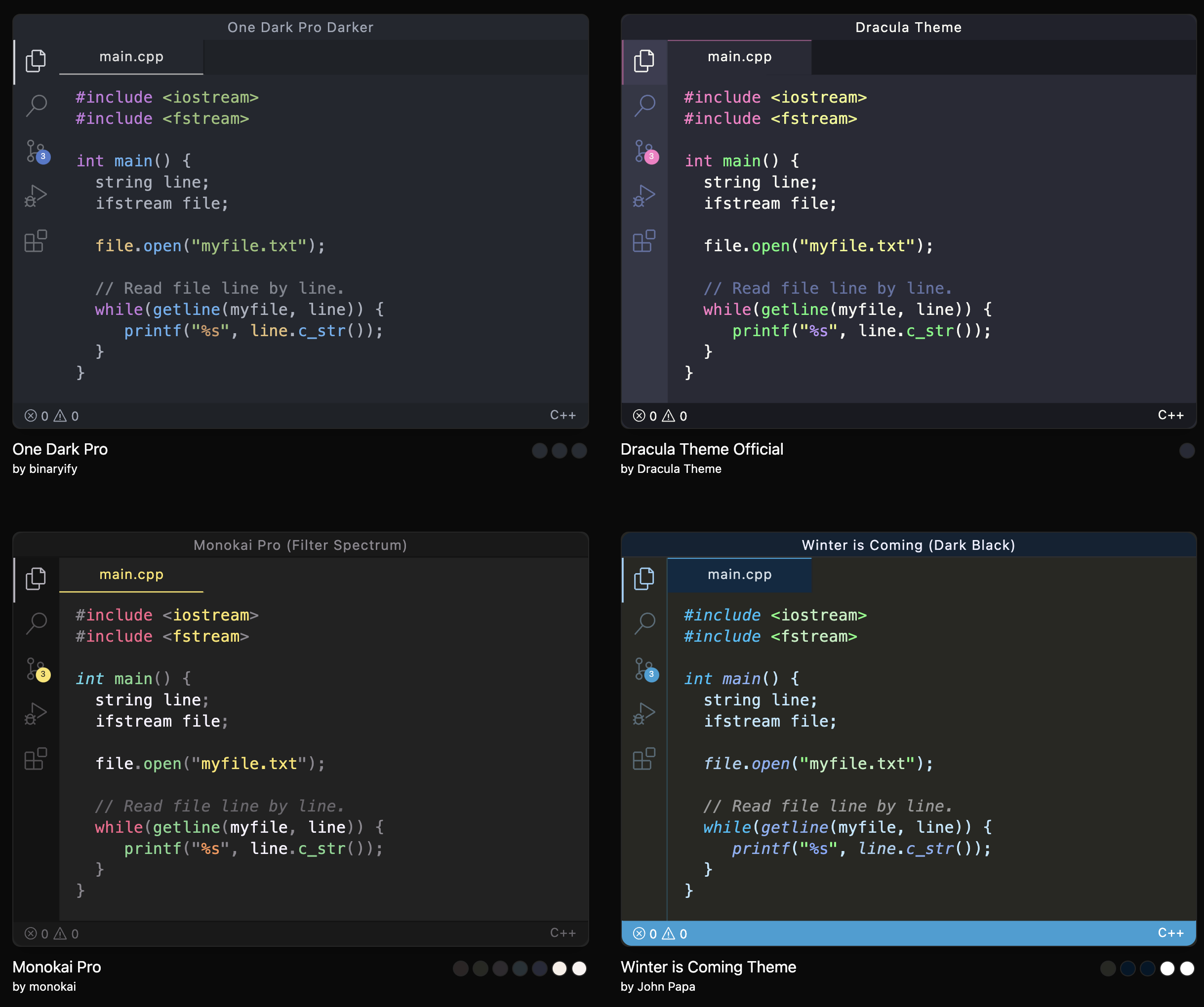
Task: Click the "Monokai Pro (Filter Spectrum)" window title
Action: click(x=300, y=545)
